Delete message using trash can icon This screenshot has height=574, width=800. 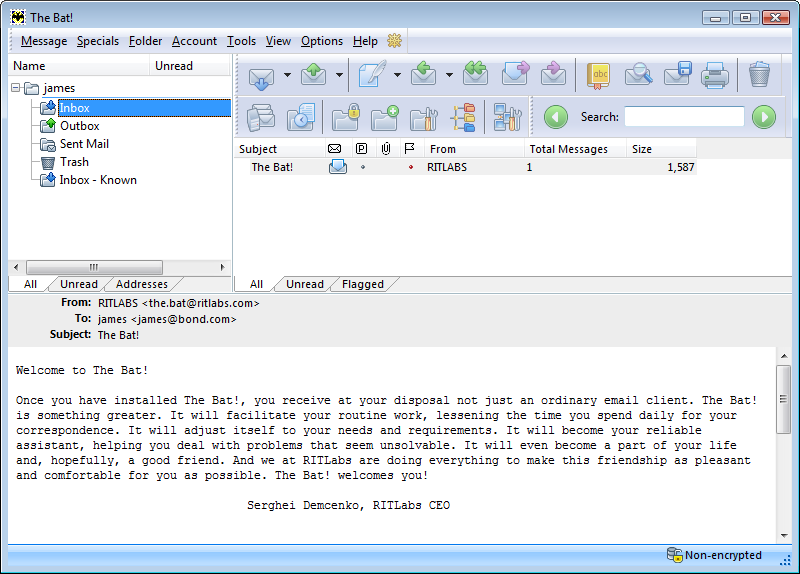tap(760, 75)
